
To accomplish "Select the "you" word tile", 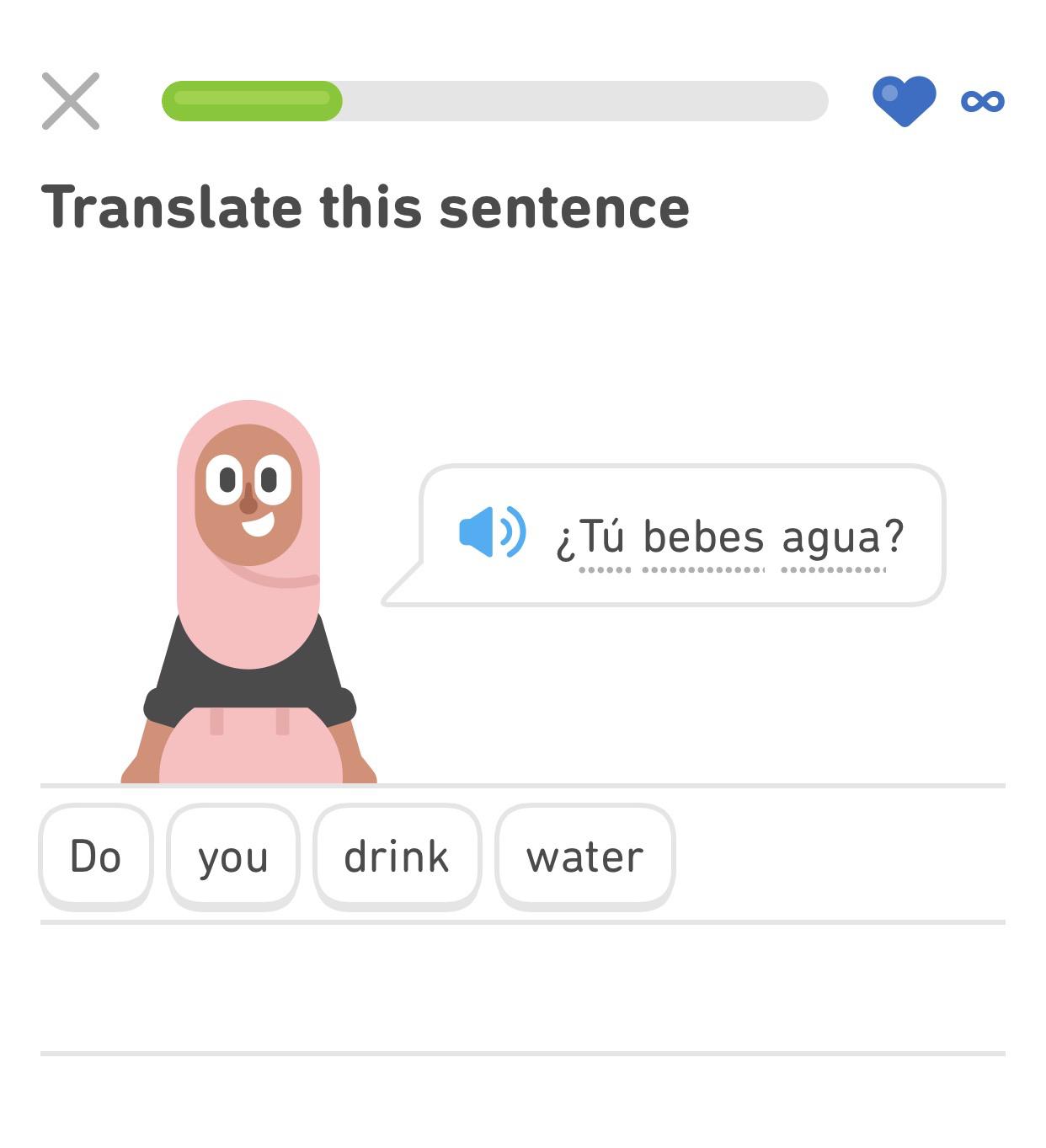I will (x=233, y=856).
